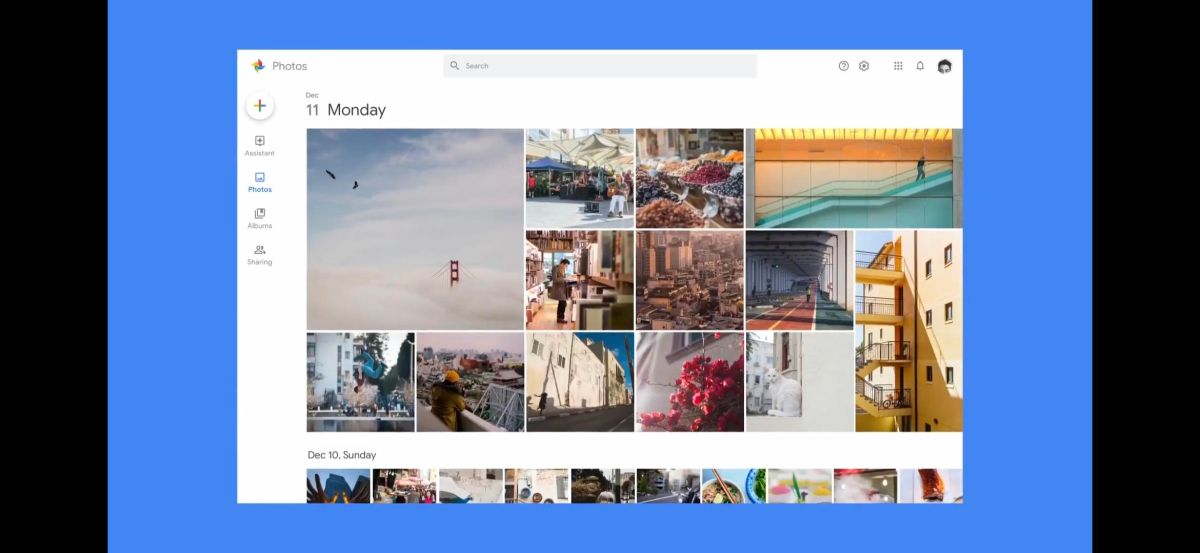Open the yellow beanie person overlooking city photo
Screen dimensions: 1200x553
(470, 382)
